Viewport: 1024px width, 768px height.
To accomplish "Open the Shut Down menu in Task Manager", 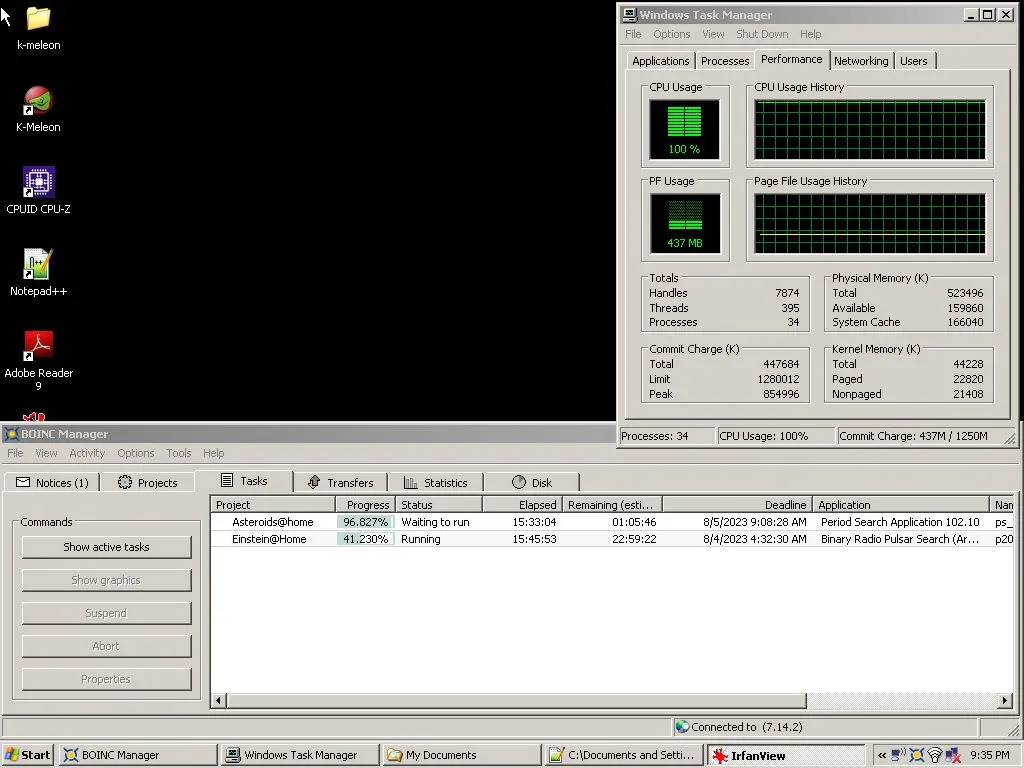I will point(762,34).
